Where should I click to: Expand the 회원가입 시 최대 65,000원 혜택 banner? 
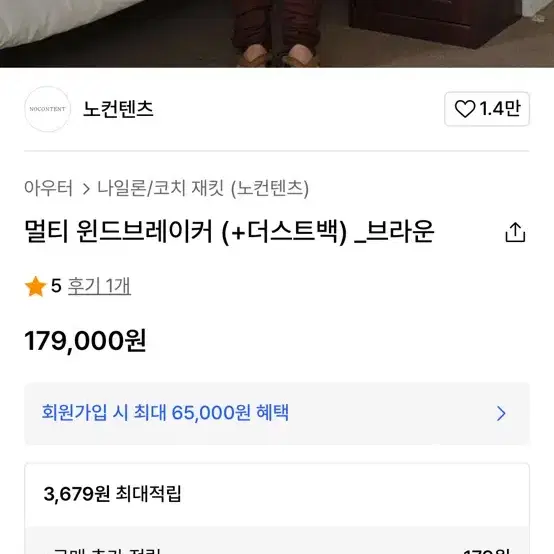tap(277, 413)
